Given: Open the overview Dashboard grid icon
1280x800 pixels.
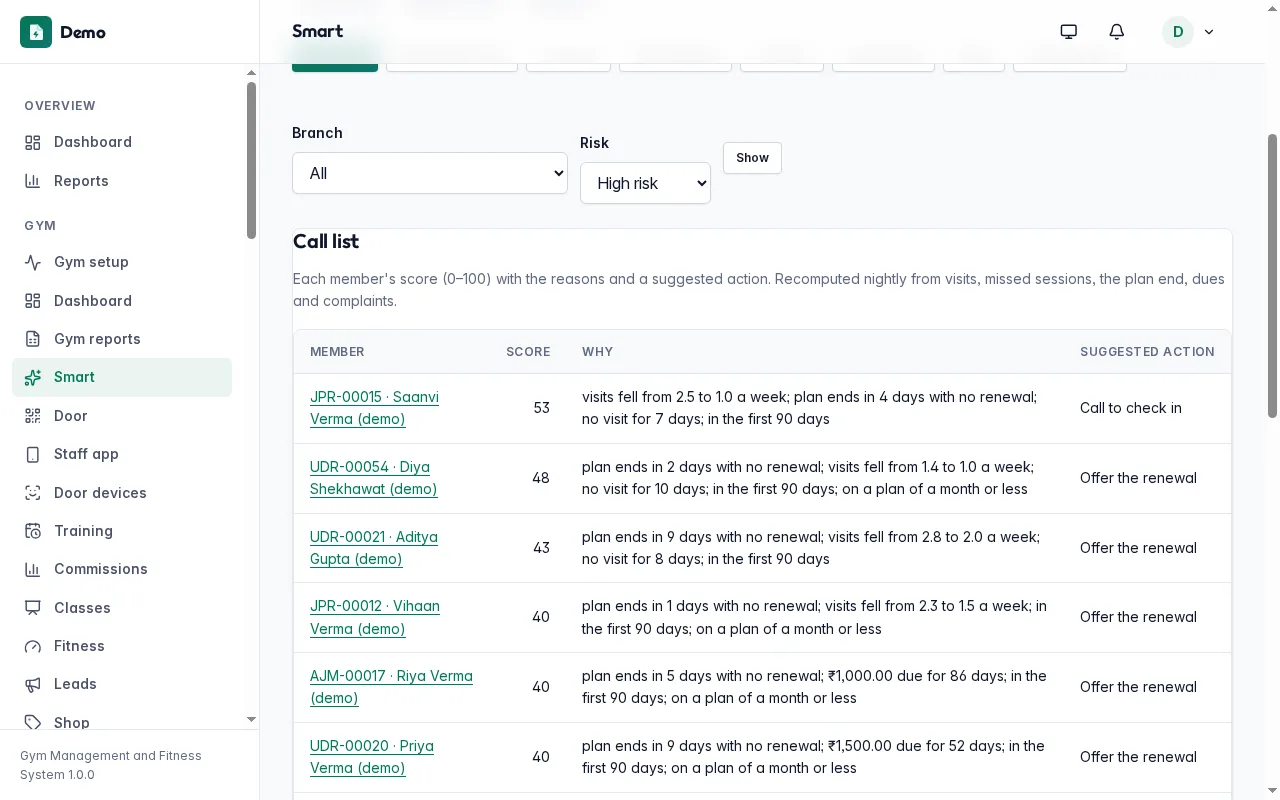Looking at the screenshot, I should coord(33,142).
